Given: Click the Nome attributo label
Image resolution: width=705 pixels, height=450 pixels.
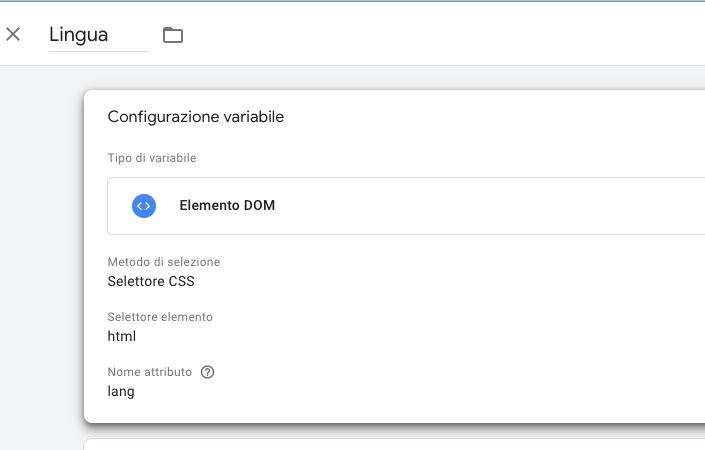Looking at the screenshot, I should (x=149, y=372).
